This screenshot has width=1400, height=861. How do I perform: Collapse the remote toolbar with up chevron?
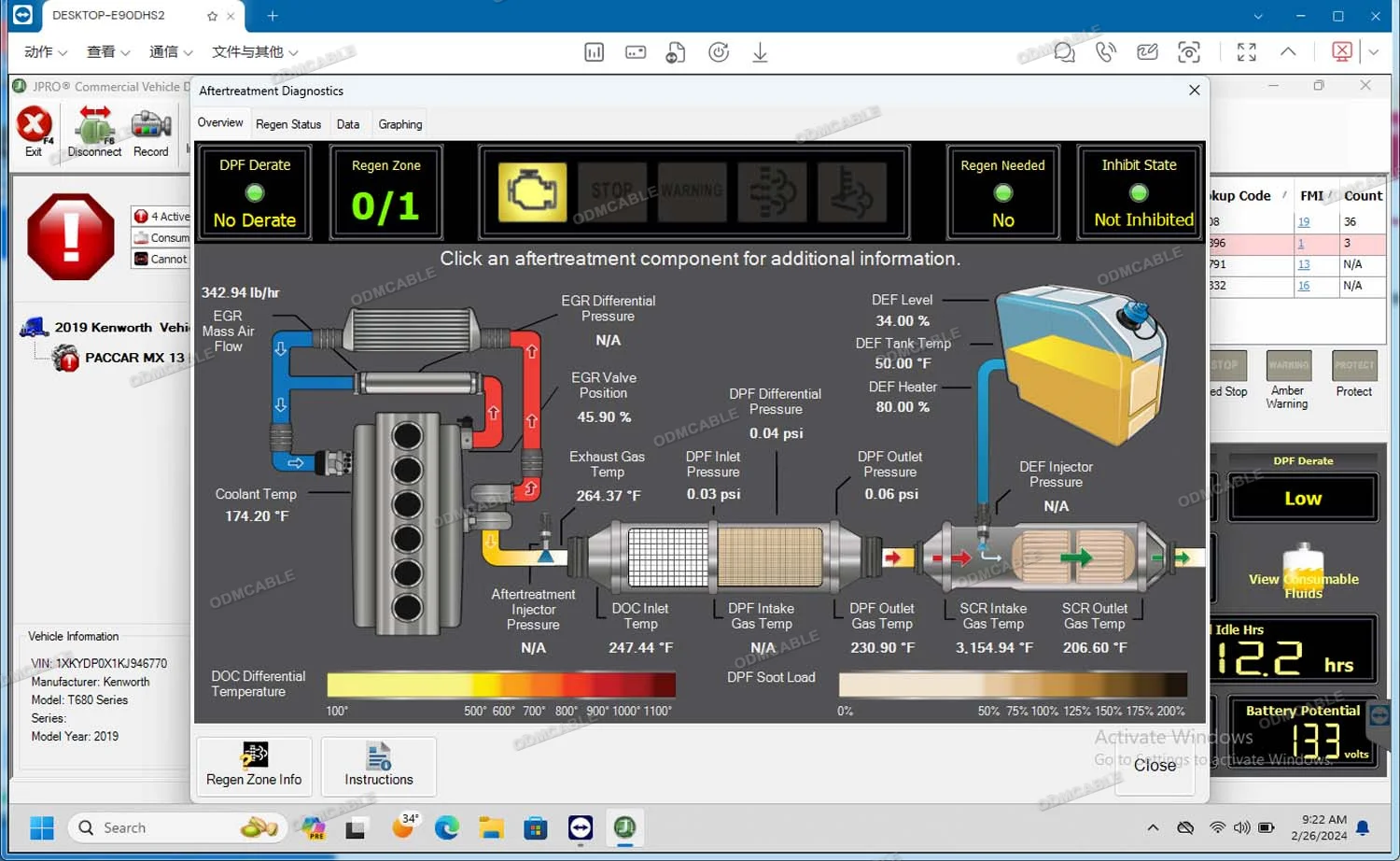pyautogui.click(x=1288, y=51)
